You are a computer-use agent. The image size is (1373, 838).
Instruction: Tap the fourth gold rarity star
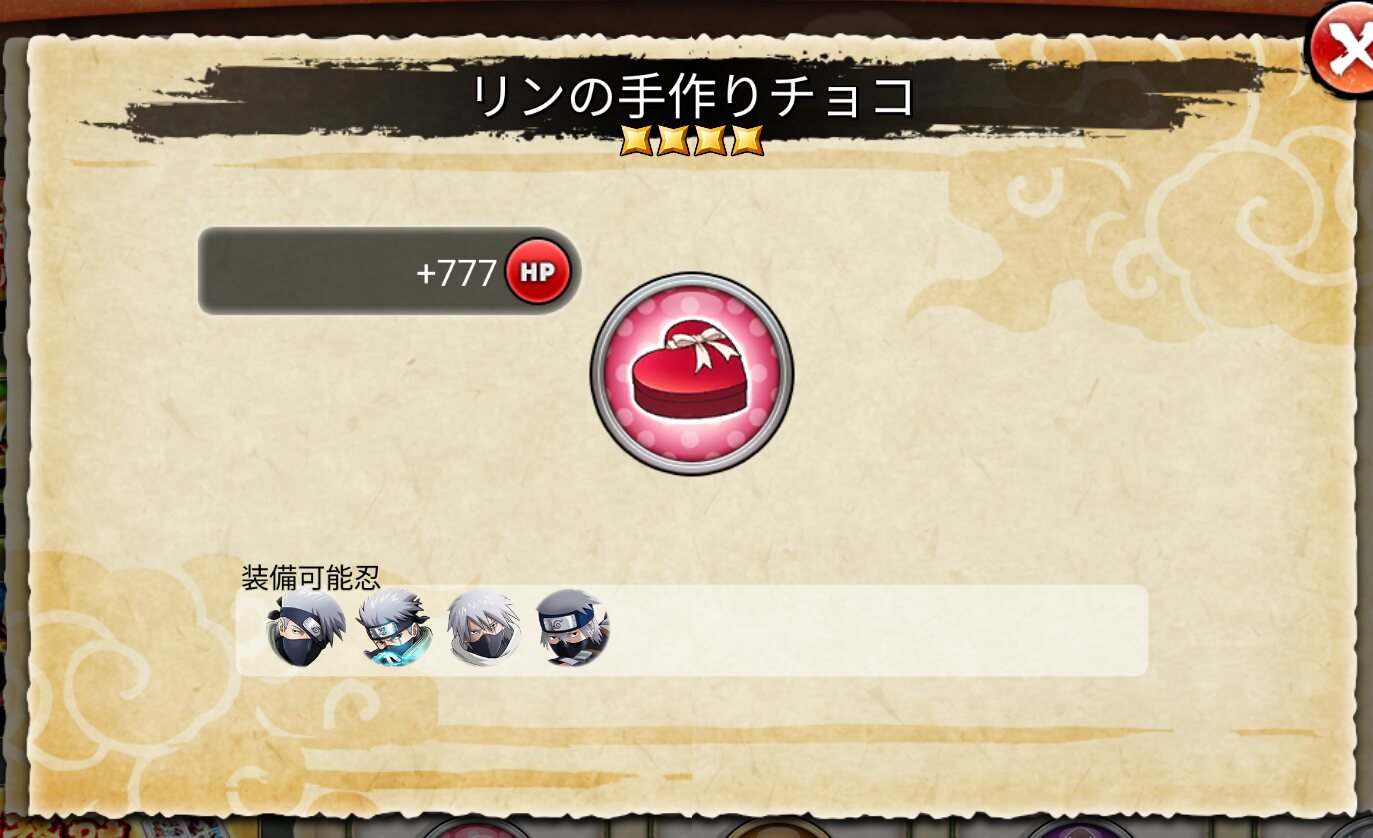[x=747, y=140]
